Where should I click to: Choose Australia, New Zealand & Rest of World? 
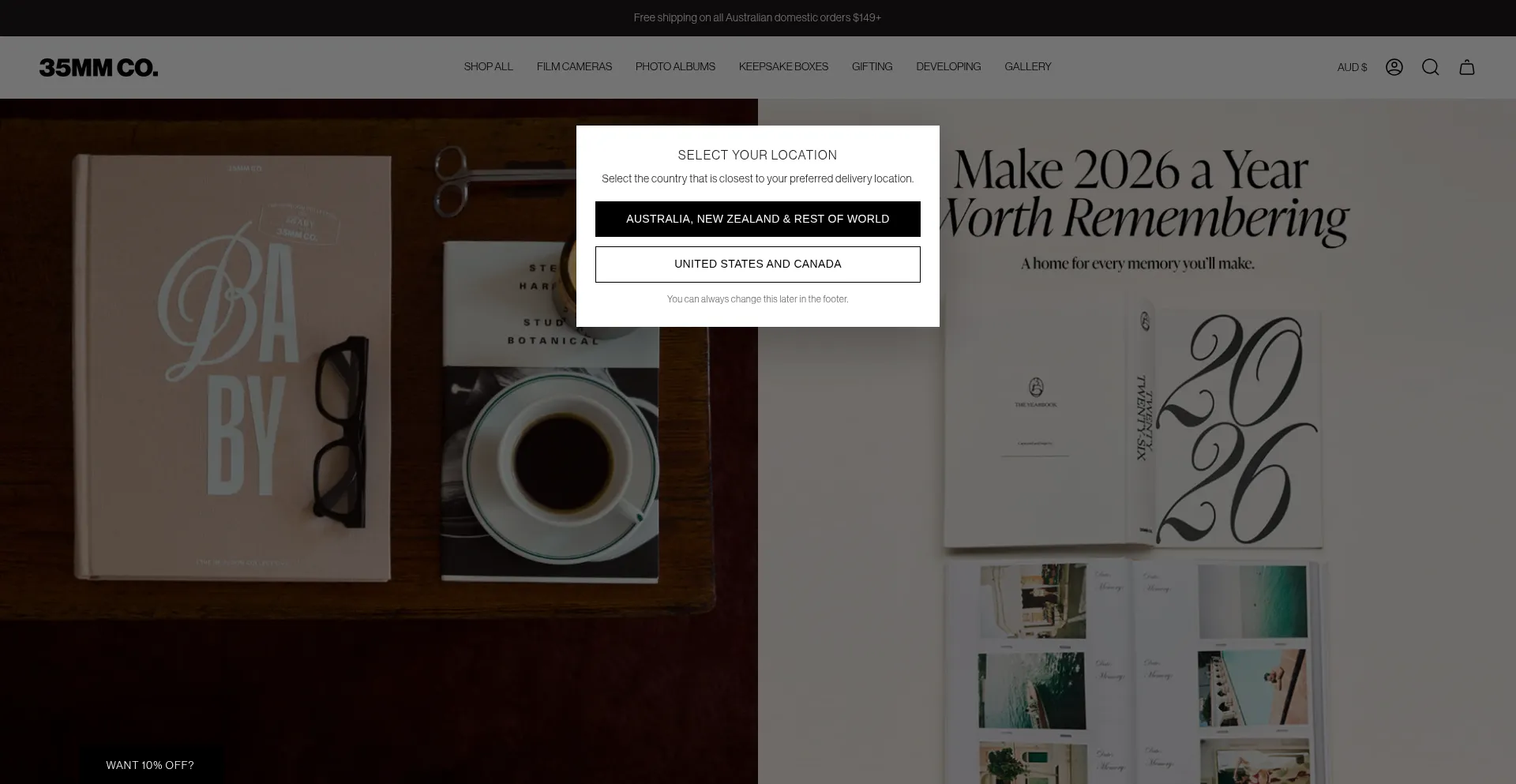coord(757,219)
